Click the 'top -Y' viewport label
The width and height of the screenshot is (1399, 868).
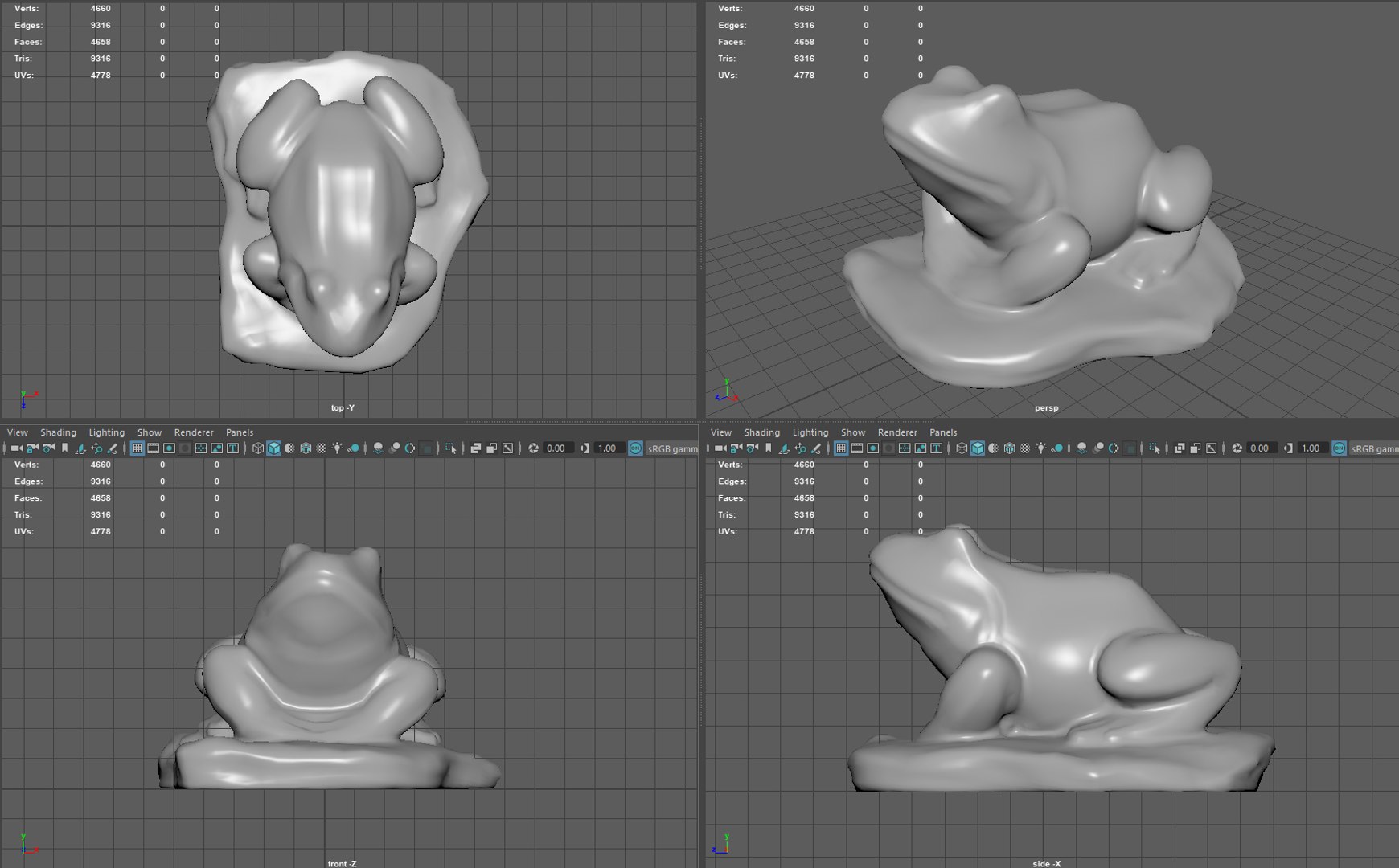(x=343, y=408)
